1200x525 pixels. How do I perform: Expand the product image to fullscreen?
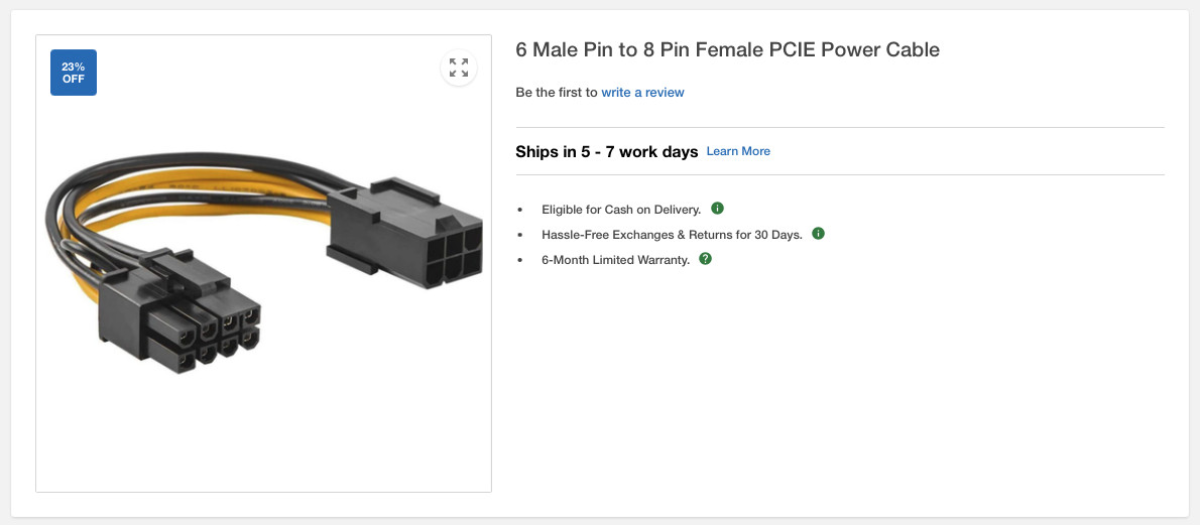click(x=459, y=68)
